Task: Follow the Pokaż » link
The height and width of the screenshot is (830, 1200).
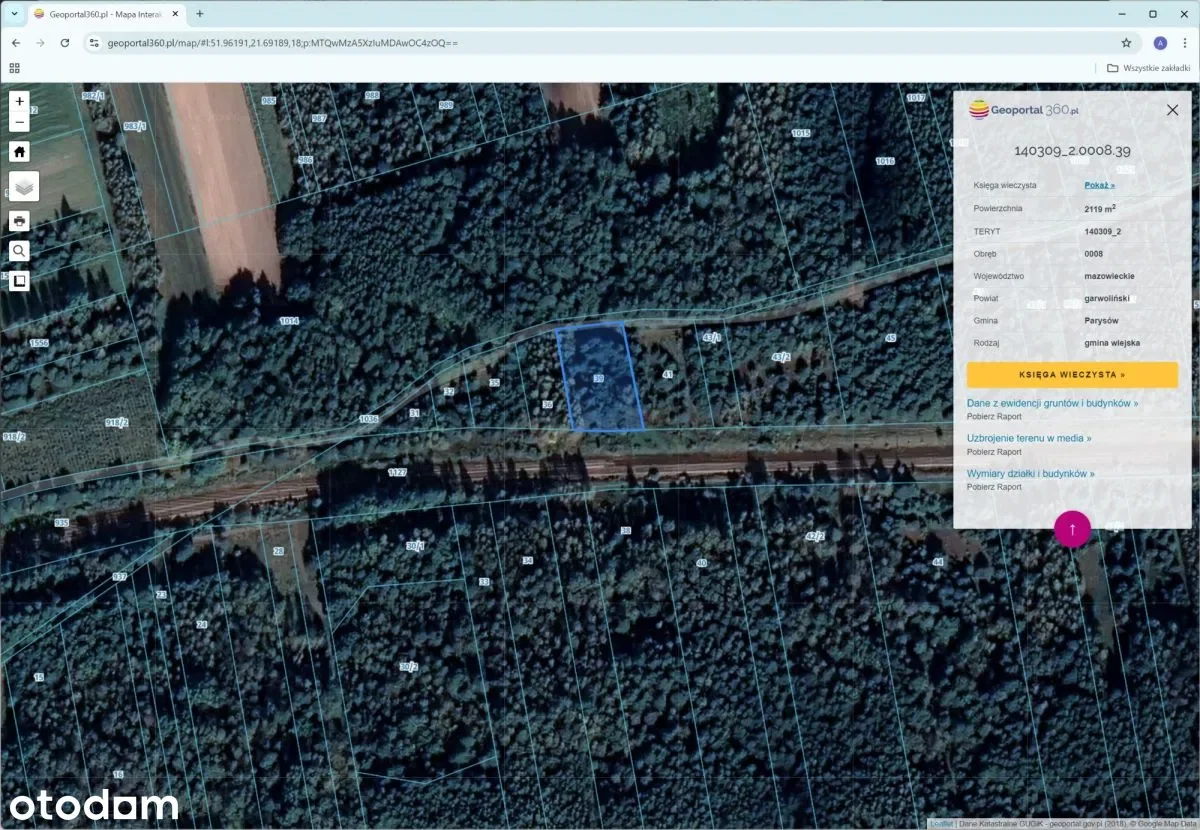Action: 1099,185
